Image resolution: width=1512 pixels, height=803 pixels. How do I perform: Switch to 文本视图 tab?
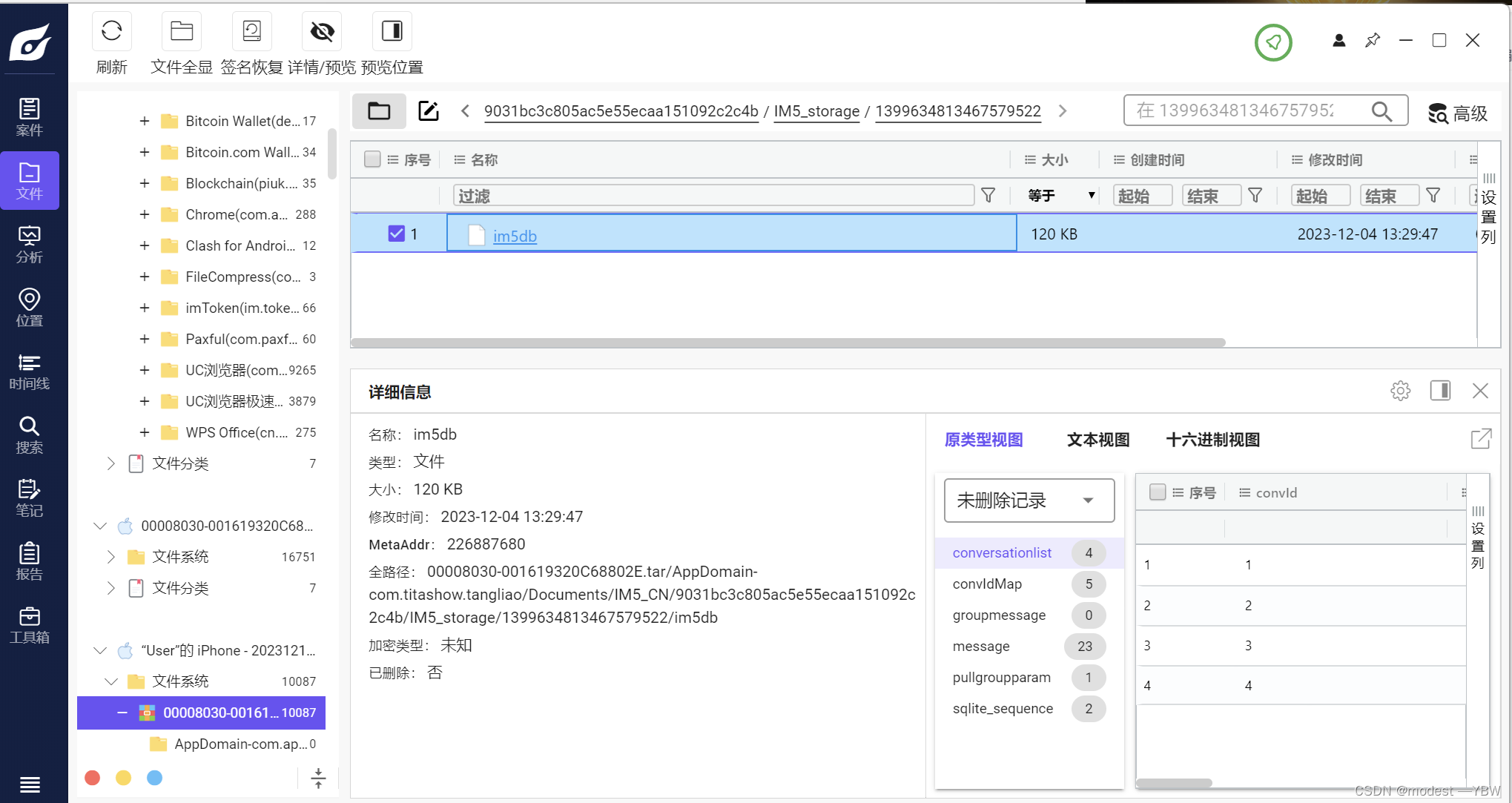pyautogui.click(x=1097, y=438)
